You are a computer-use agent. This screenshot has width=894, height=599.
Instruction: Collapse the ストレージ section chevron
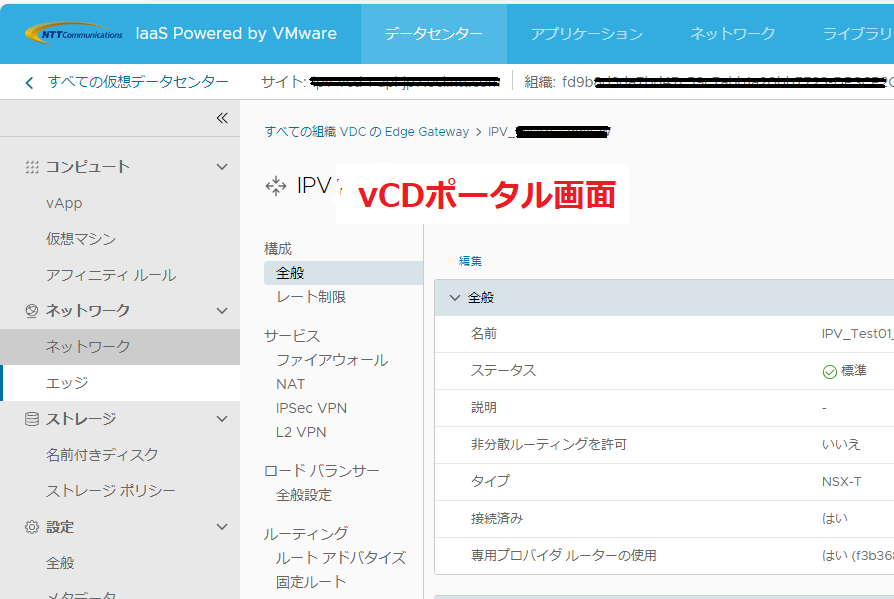222,419
